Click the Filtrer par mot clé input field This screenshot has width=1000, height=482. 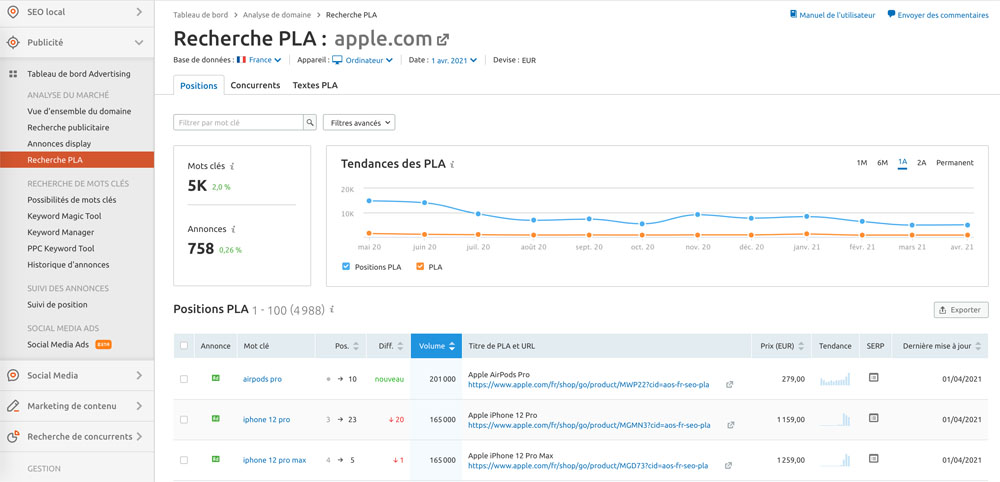[238, 122]
